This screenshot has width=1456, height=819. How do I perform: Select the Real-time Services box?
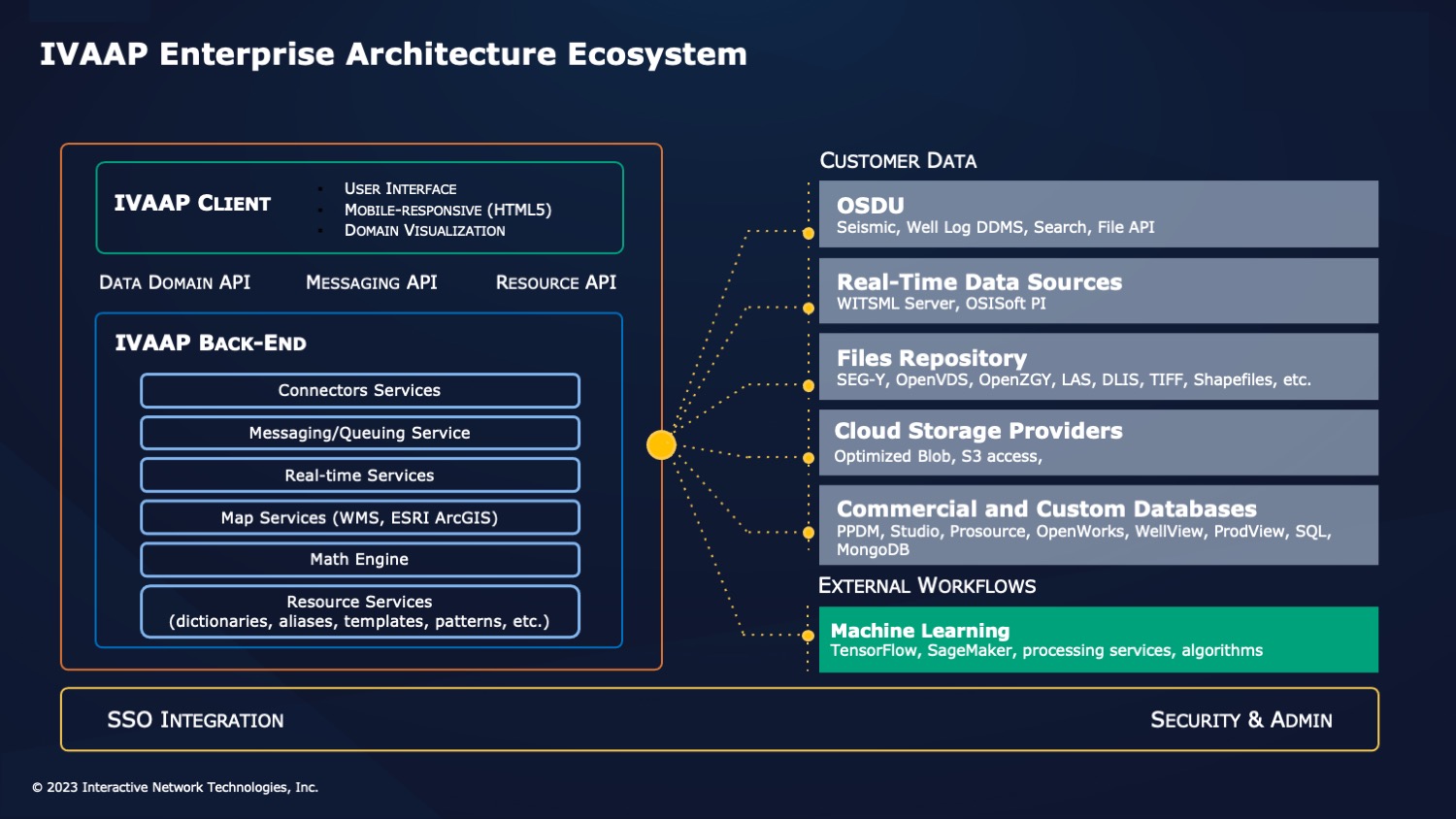[360, 475]
